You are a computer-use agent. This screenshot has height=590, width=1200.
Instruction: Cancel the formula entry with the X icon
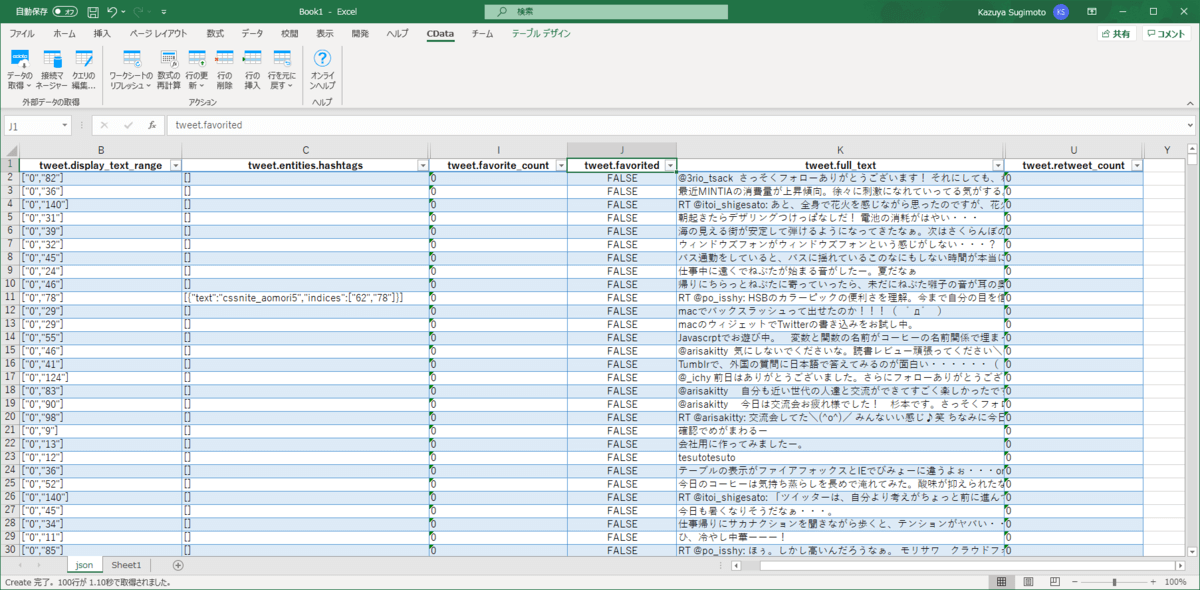[104, 126]
